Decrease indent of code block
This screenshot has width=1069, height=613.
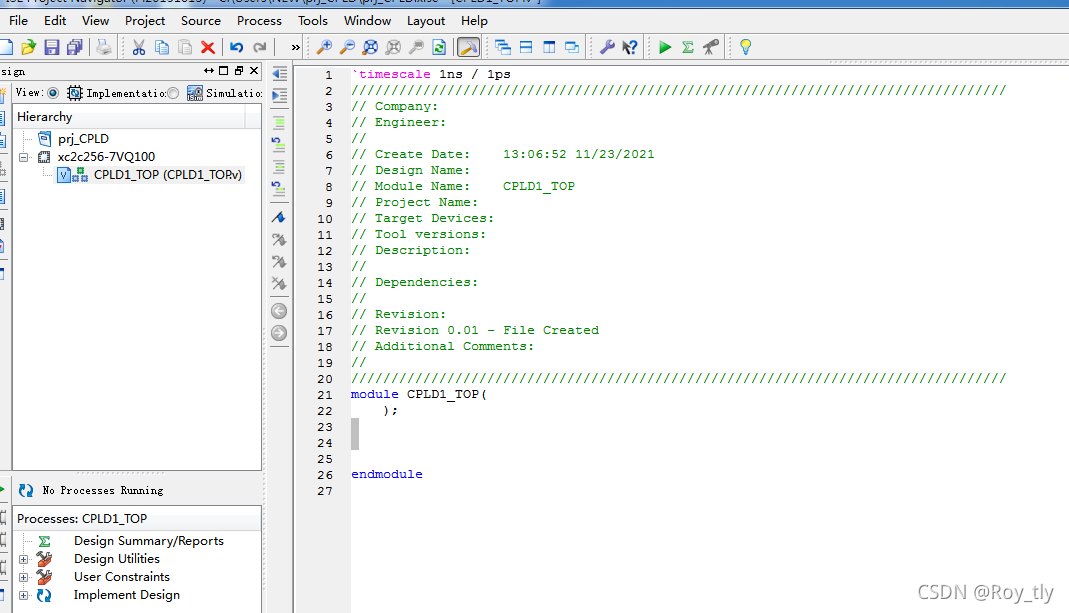pos(280,74)
